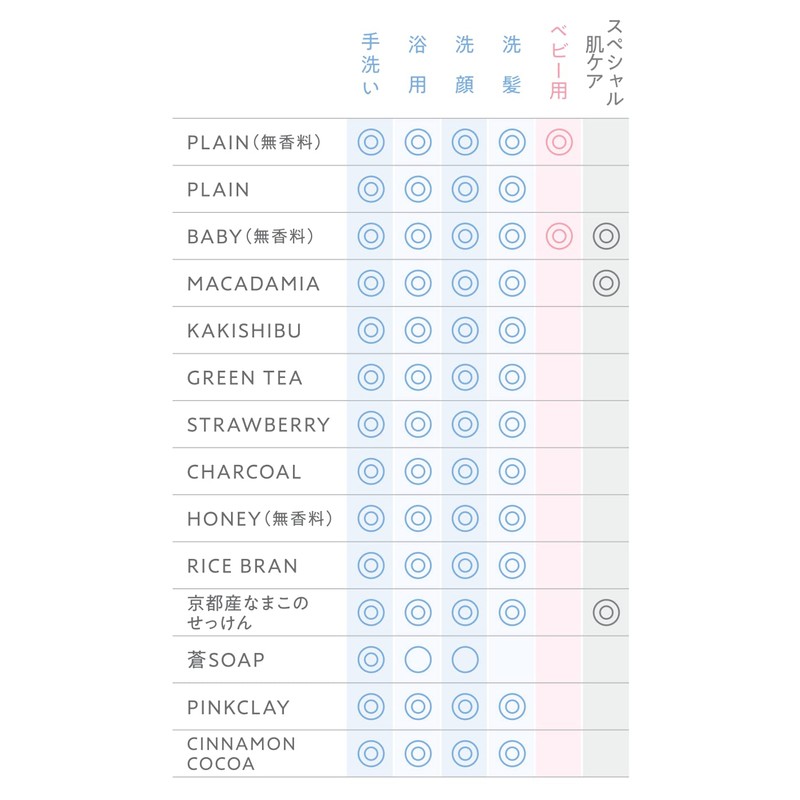Click the PINKCLAY row label
This screenshot has height=800, width=800.
coord(238,707)
